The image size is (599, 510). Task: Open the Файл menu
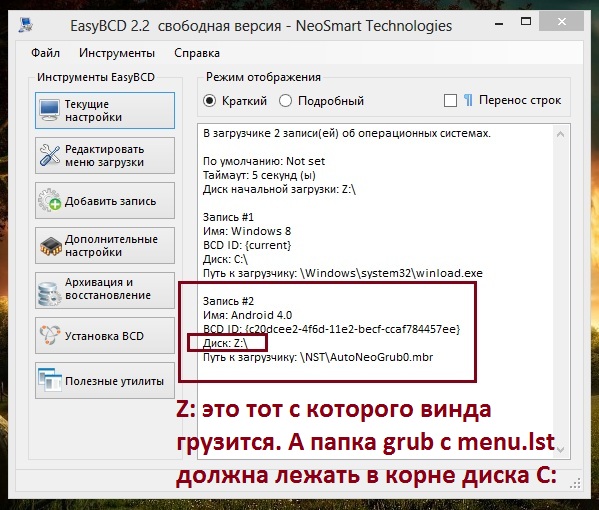(x=45, y=53)
